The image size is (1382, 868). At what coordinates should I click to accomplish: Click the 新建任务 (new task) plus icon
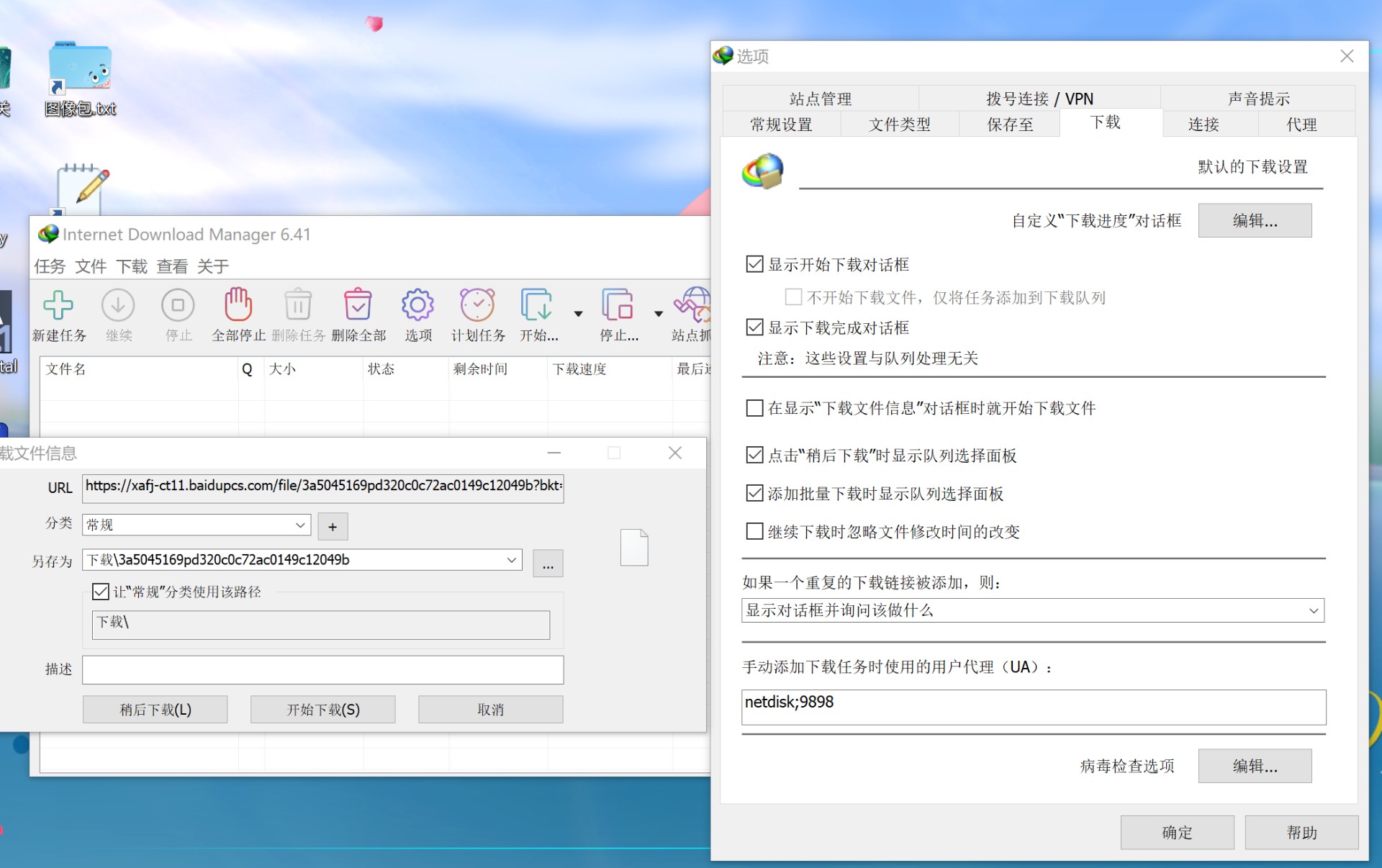(58, 305)
